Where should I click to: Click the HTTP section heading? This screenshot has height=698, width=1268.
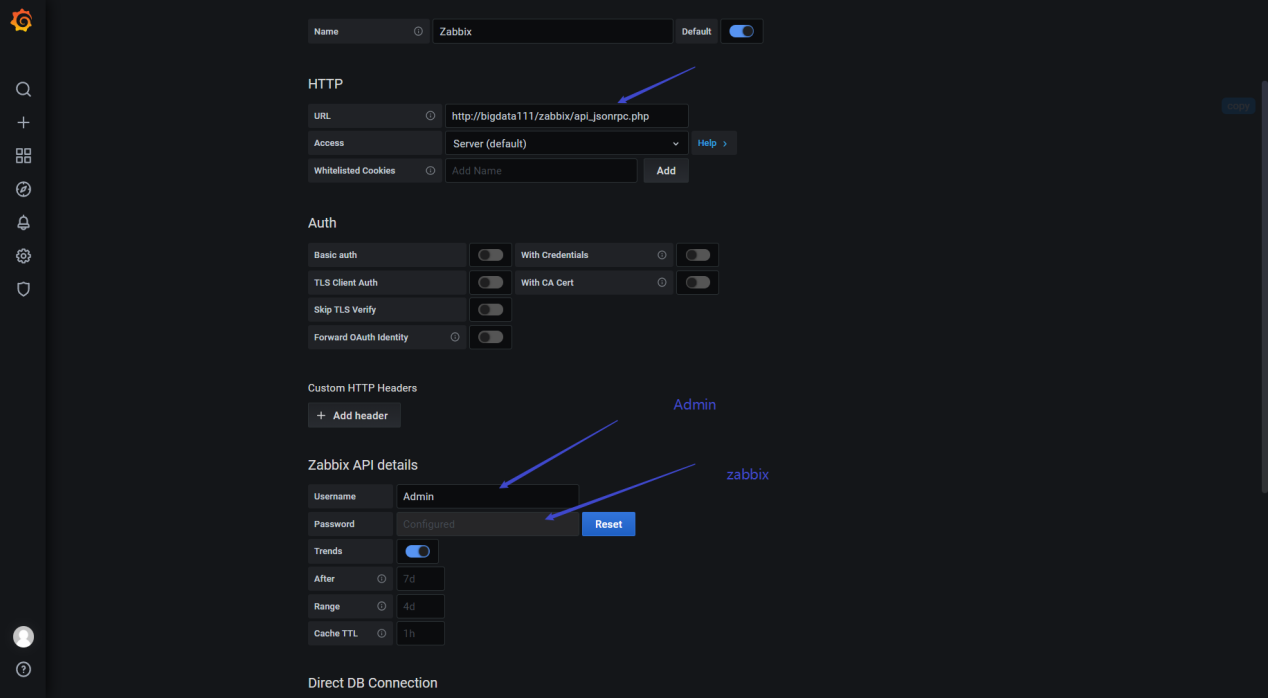point(325,84)
